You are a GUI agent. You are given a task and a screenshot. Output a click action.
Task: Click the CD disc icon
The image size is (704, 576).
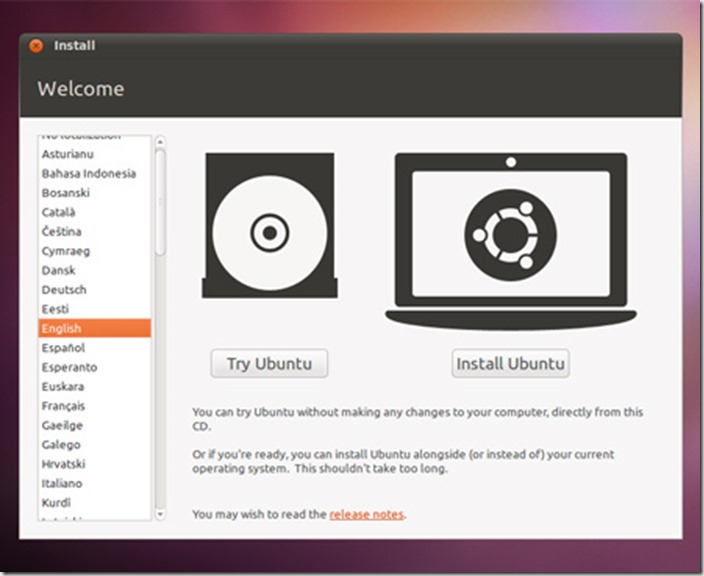pos(269,225)
